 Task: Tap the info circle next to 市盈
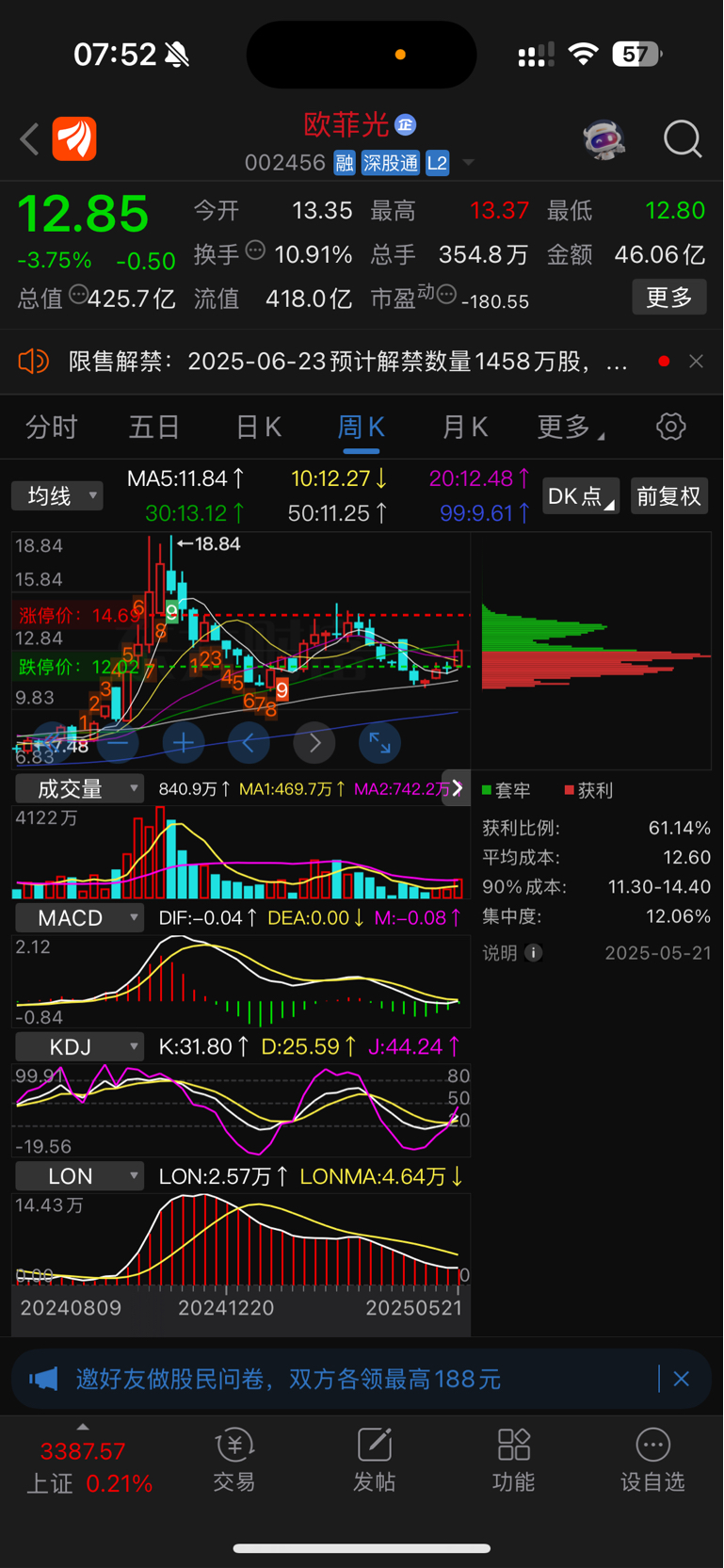click(446, 295)
